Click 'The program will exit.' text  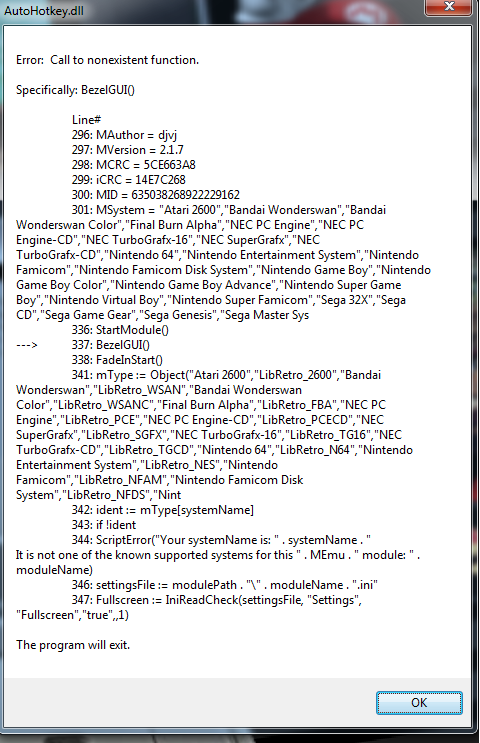pyautogui.click(x=73, y=645)
